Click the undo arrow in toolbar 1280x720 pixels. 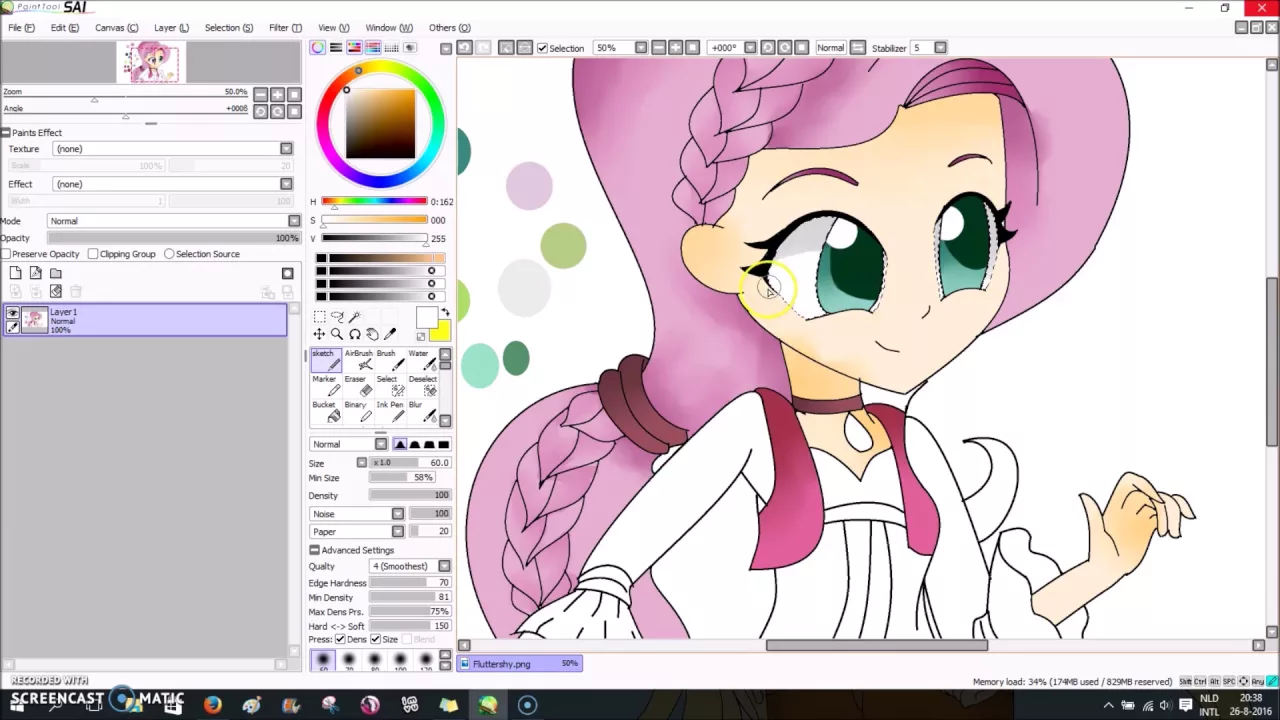click(464, 47)
